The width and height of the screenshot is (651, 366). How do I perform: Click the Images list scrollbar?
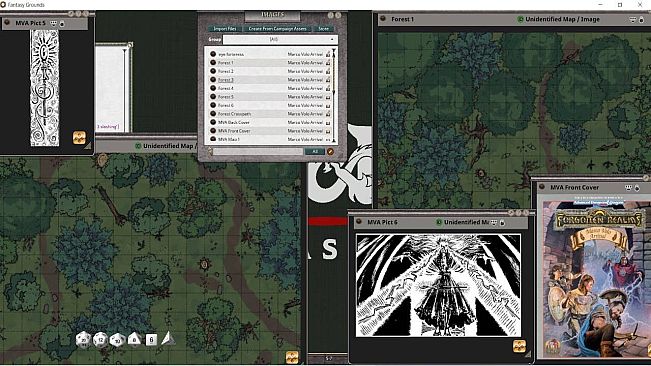point(334,95)
